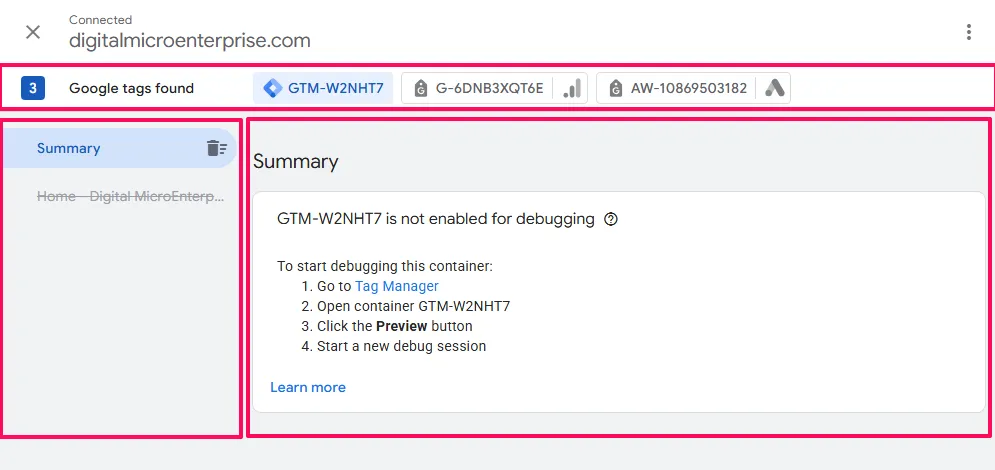Select the Home - Digital MicroEnterp... page entry
995x470 pixels.
[130, 196]
